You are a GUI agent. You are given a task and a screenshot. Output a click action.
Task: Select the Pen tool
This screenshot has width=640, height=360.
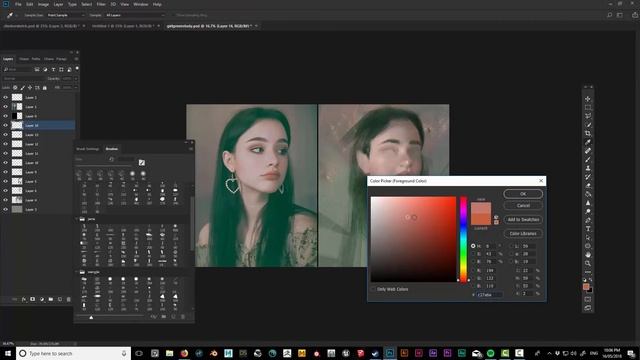click(588, 220)
